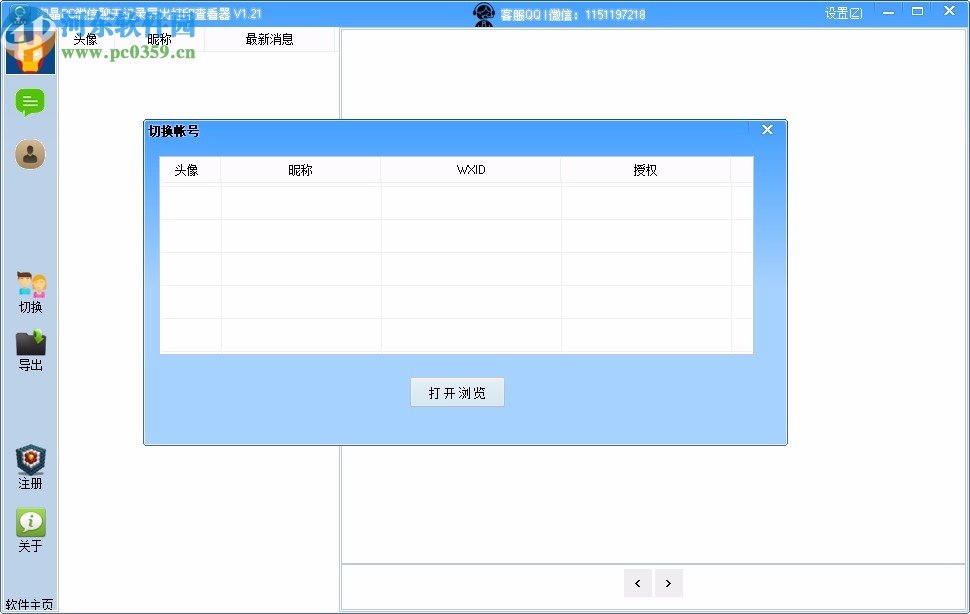
Task: Click the customer service headset icon
Action: tap(484, 14)
